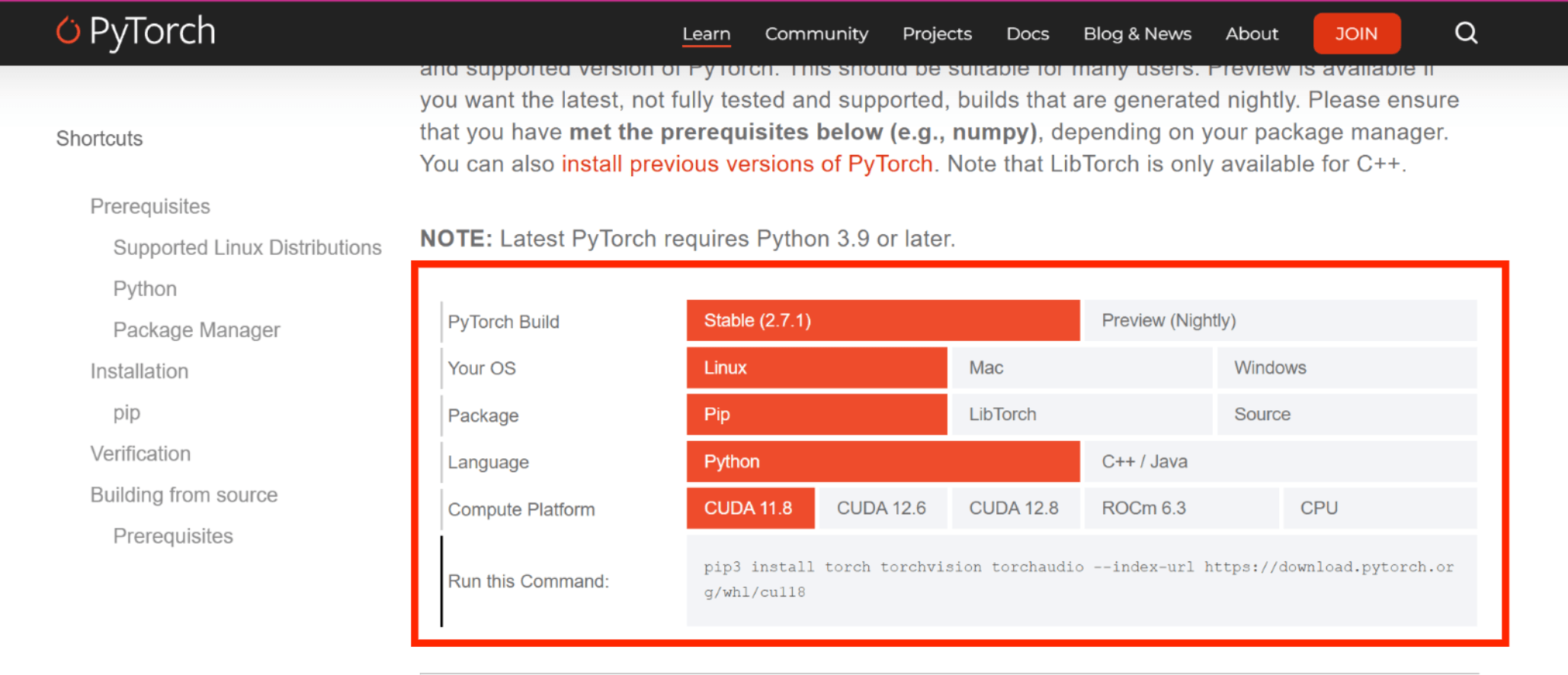The width and height of the screenshot is (1568, 675).
Task: Open the Community menu
Action: 816,34
